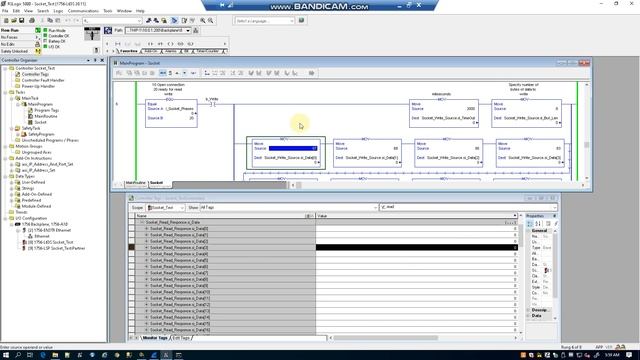Open the Show All Tags filter dropdown
The image size is (640, 360).
(375, 208)
